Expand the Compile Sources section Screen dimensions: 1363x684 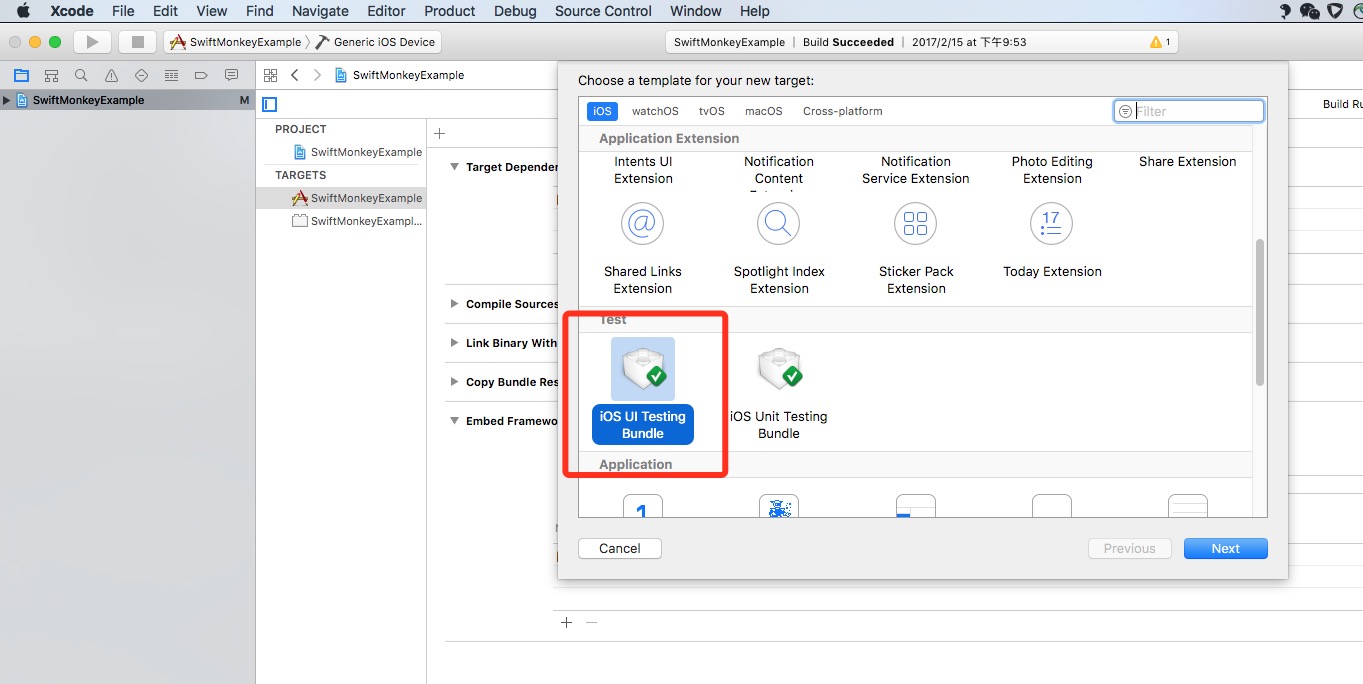[455, 304]
